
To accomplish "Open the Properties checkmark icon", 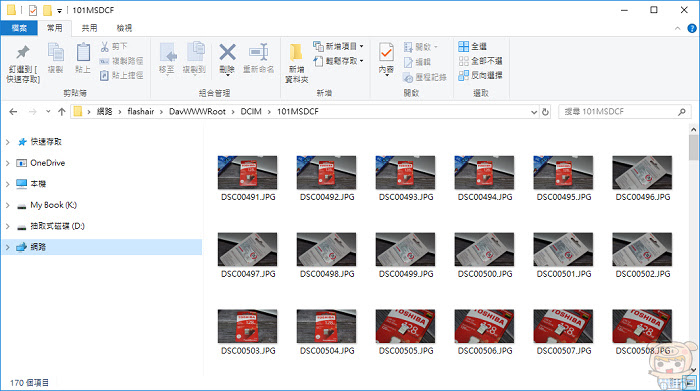I will tap(386, 53).
